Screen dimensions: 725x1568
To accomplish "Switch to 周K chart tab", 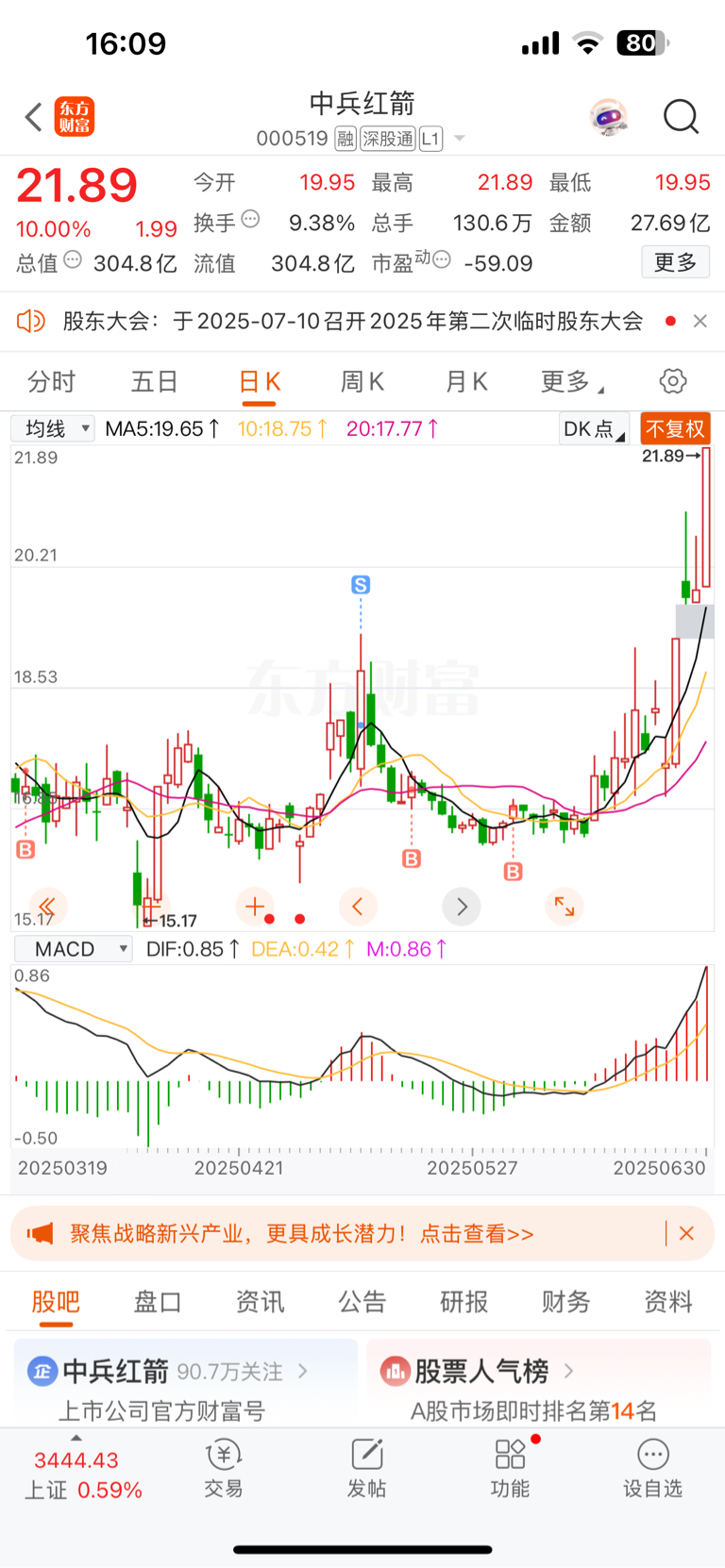I will pos(362,382).
